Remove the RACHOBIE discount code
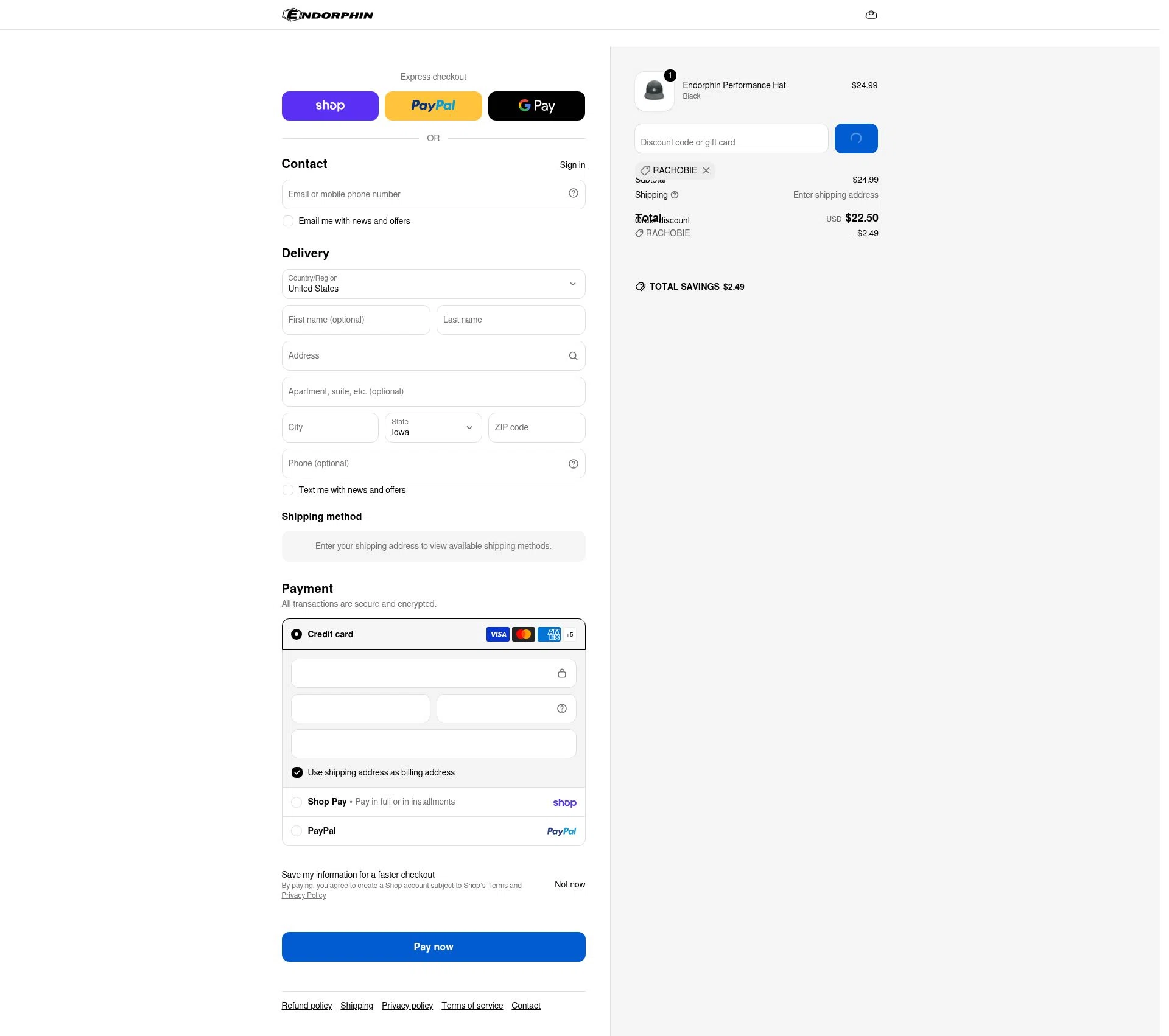1169x1036 pixels. click(706, 170)
